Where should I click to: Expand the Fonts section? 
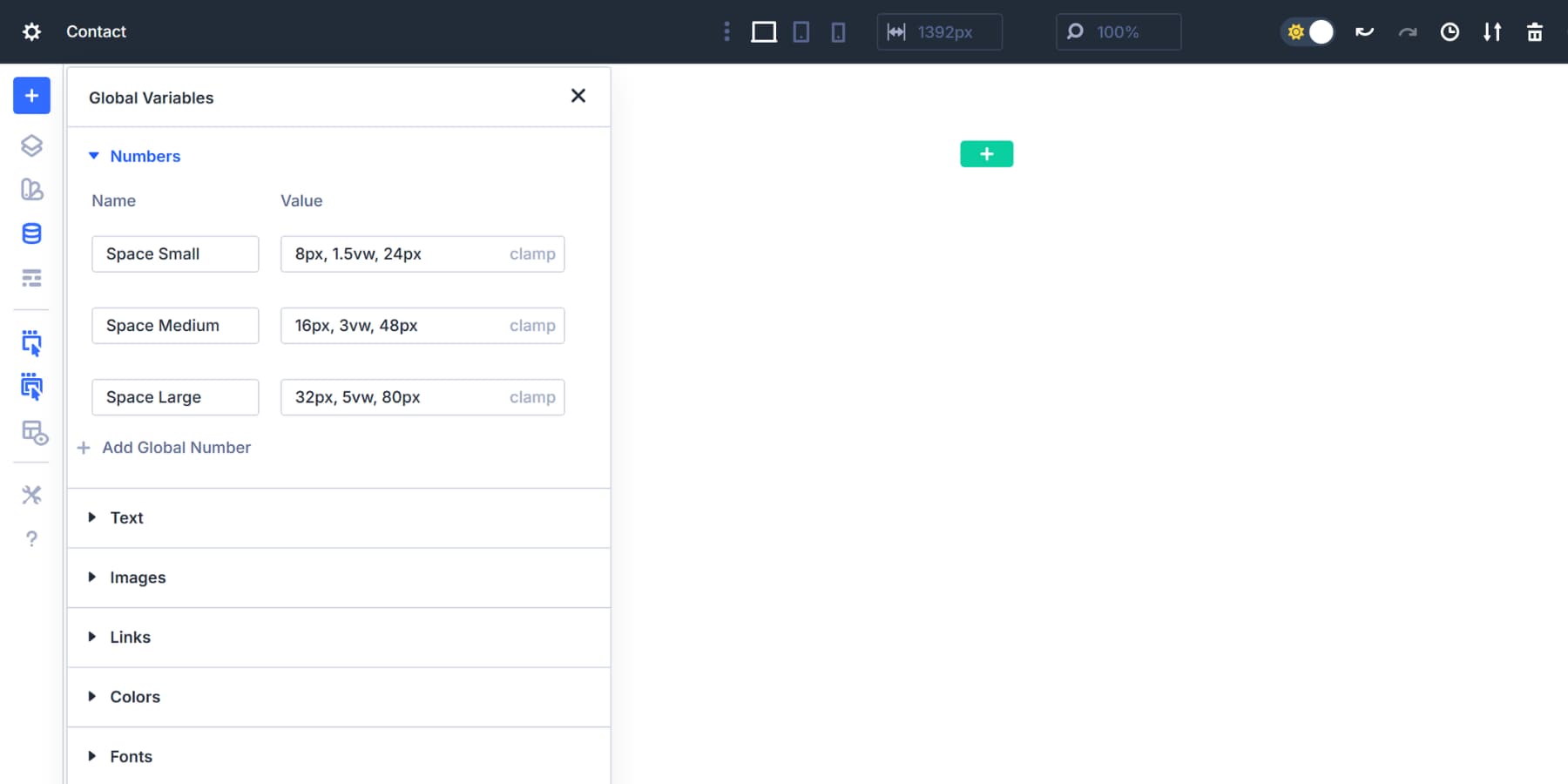pos(131,756)
